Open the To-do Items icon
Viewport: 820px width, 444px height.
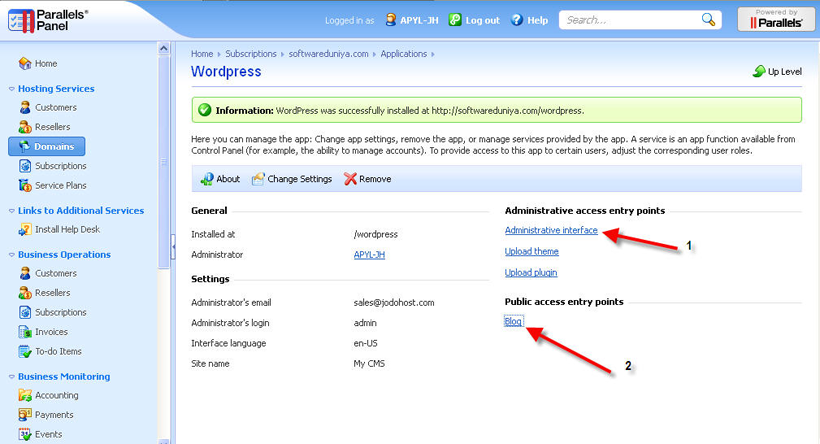[x=25, y=351]
